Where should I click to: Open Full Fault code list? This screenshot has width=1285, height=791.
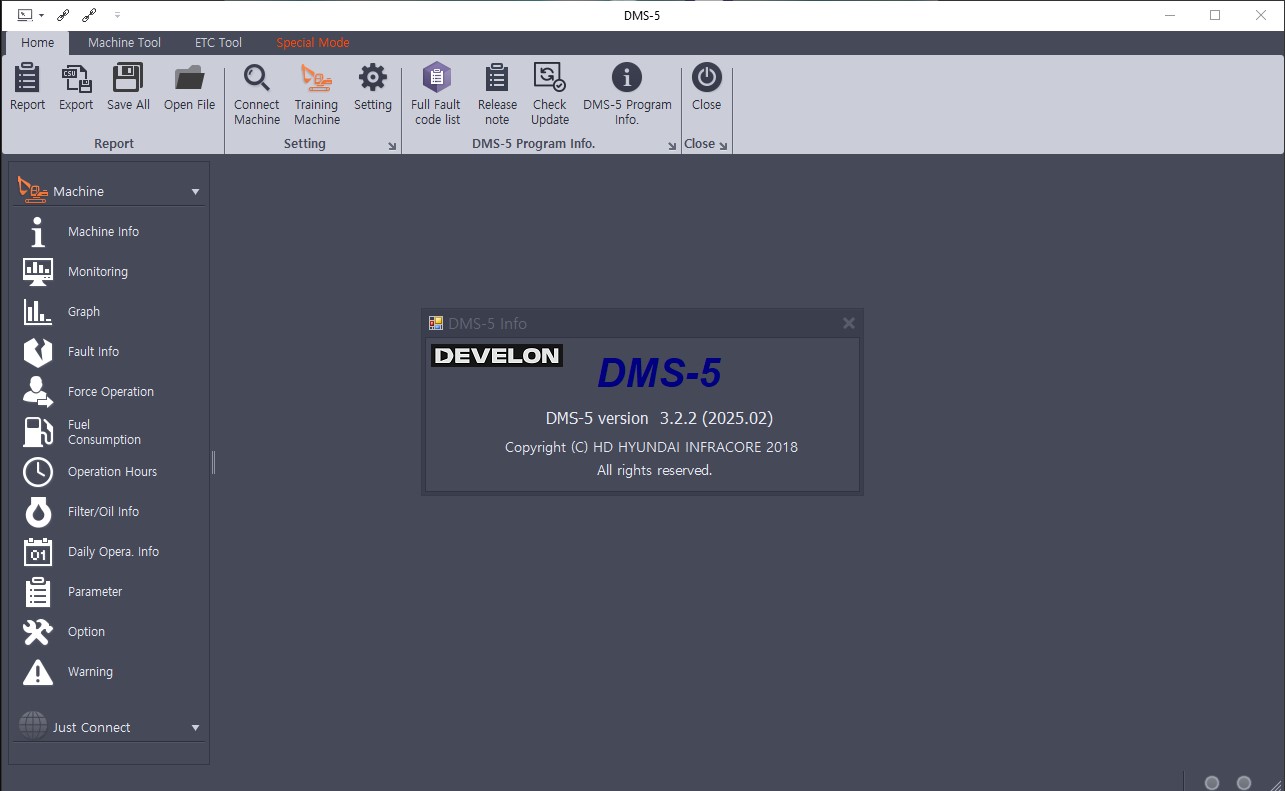click(x=437, y=95)
